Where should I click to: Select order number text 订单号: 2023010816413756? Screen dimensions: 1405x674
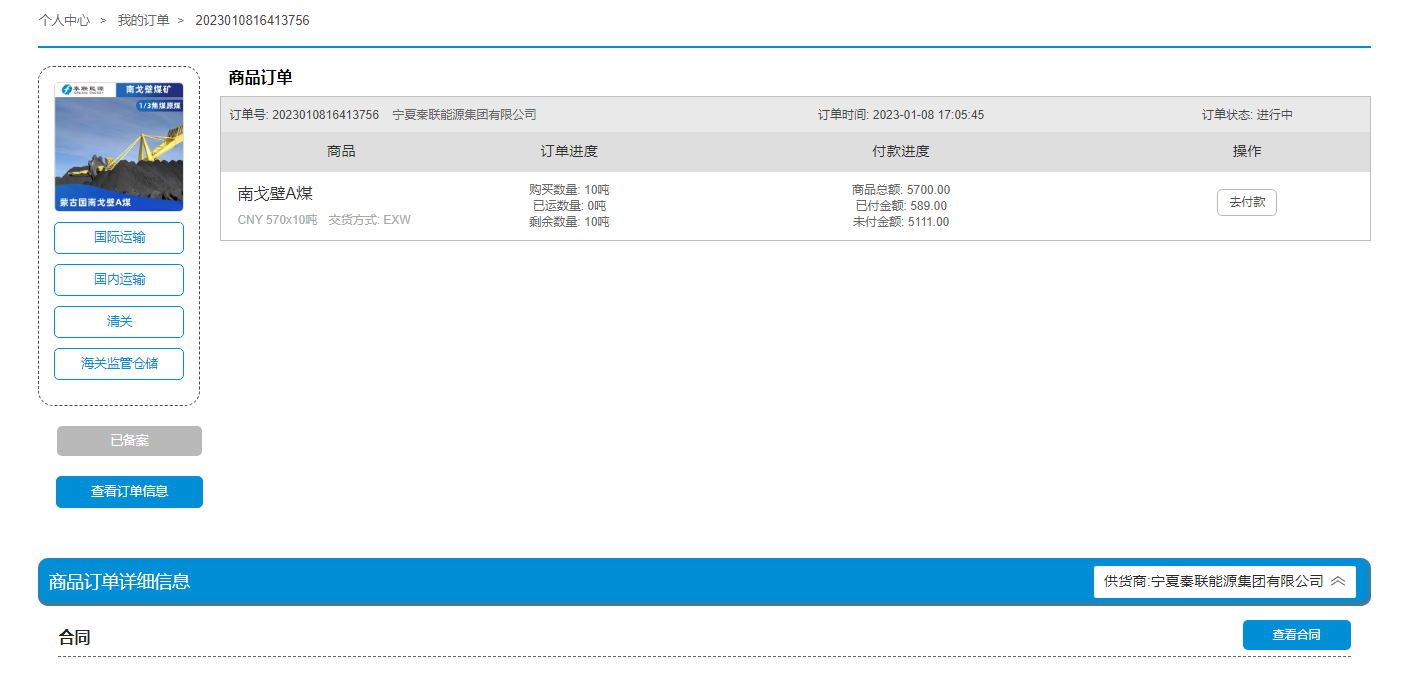[x=304, y=115]
